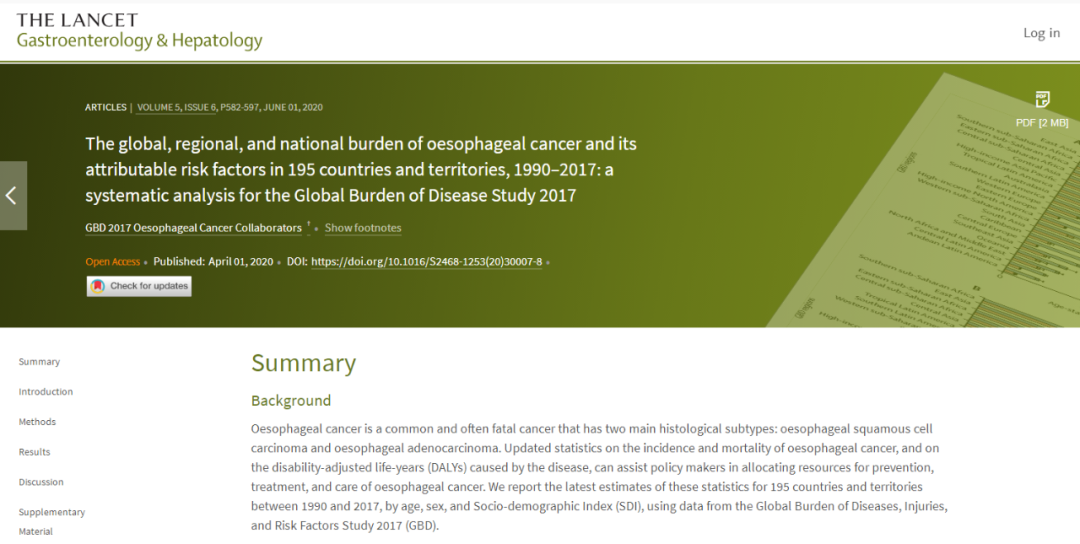Go to Results section

coord(34,452)
